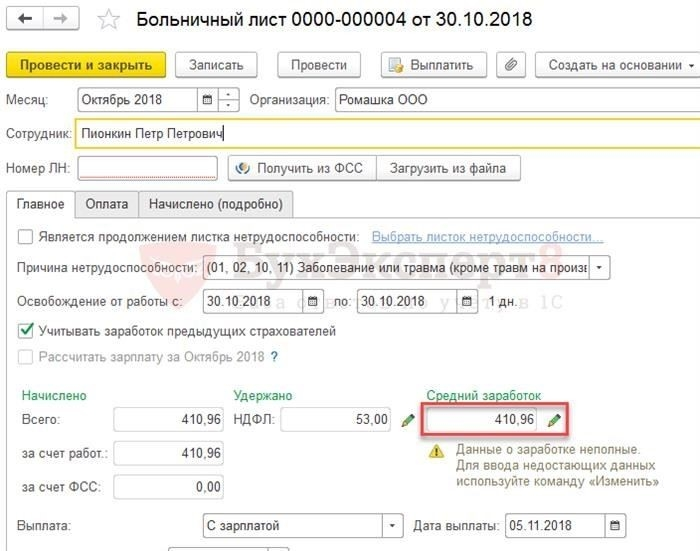Open Выбрать листок нетрудоспособности link

click(488, 237)
